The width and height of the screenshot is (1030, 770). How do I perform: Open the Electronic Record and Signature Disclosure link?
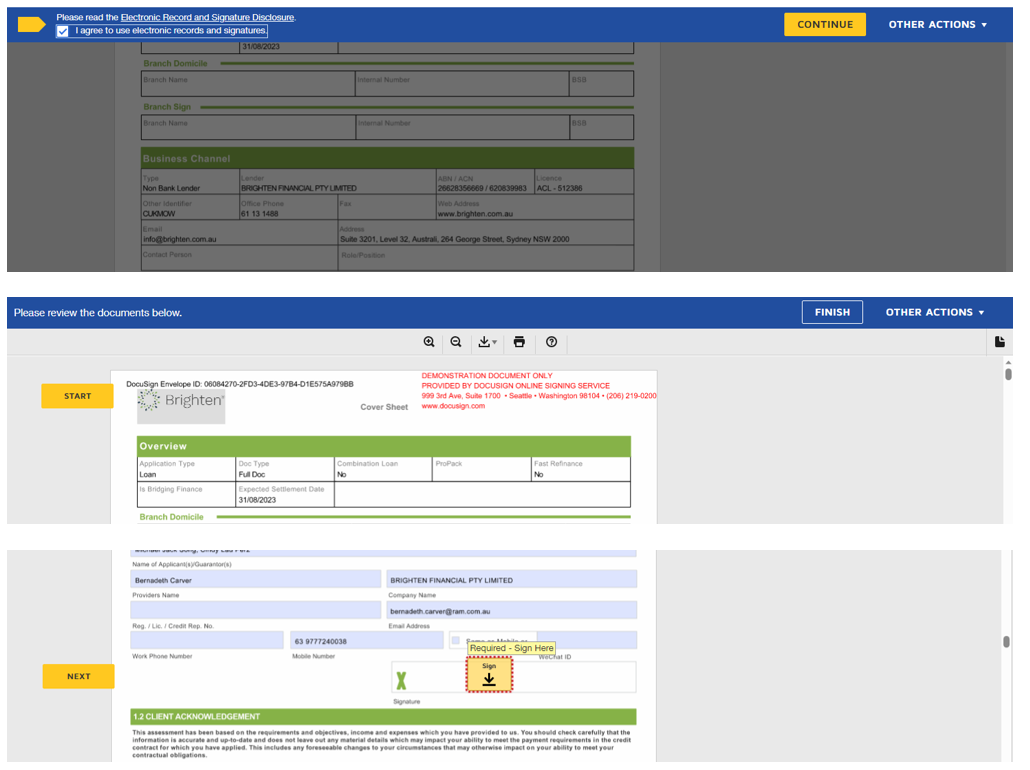tap(207, 18)
